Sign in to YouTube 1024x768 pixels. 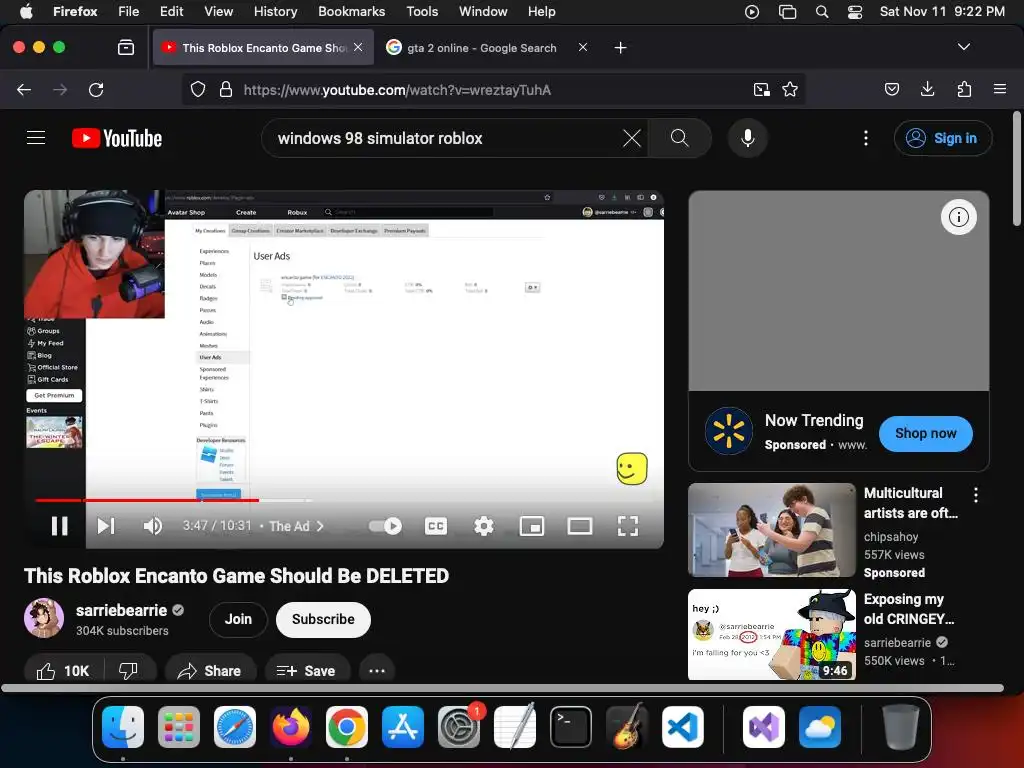coord(943,138)
